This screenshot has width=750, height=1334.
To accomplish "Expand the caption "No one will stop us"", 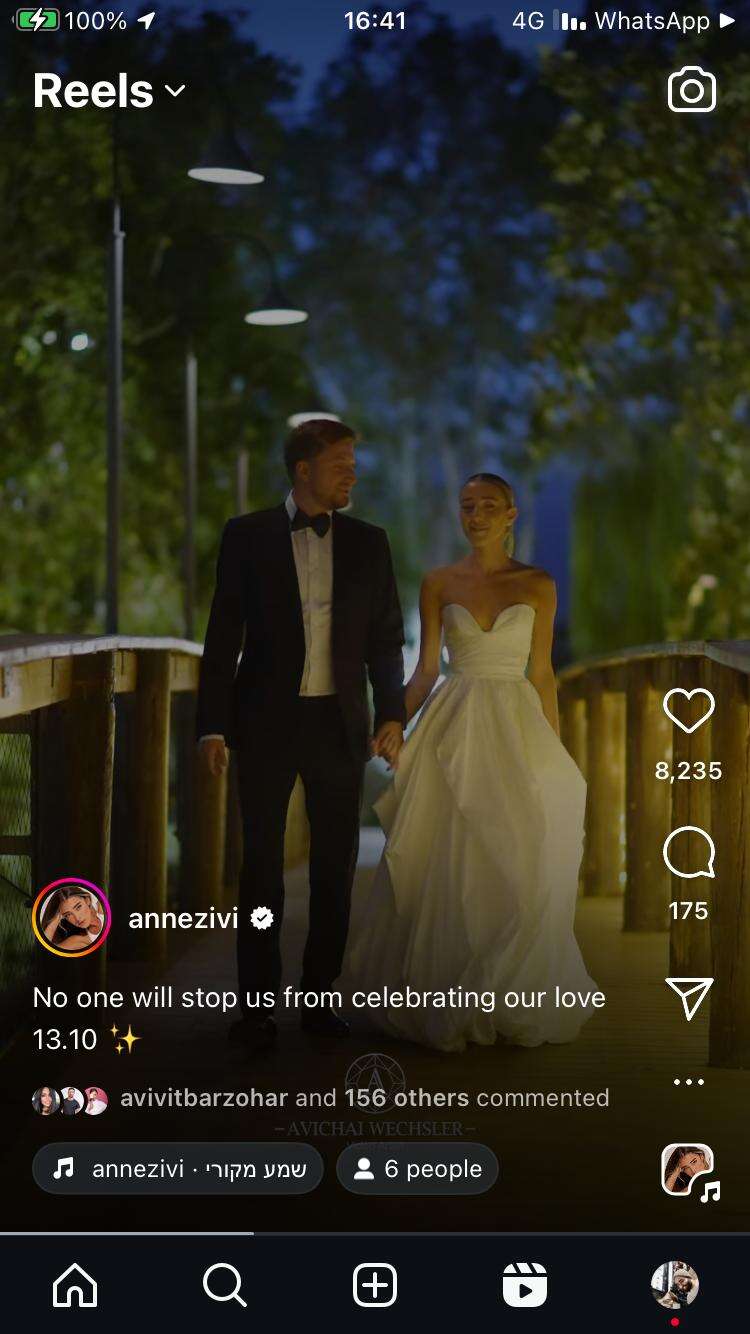I will point(319,1018).
